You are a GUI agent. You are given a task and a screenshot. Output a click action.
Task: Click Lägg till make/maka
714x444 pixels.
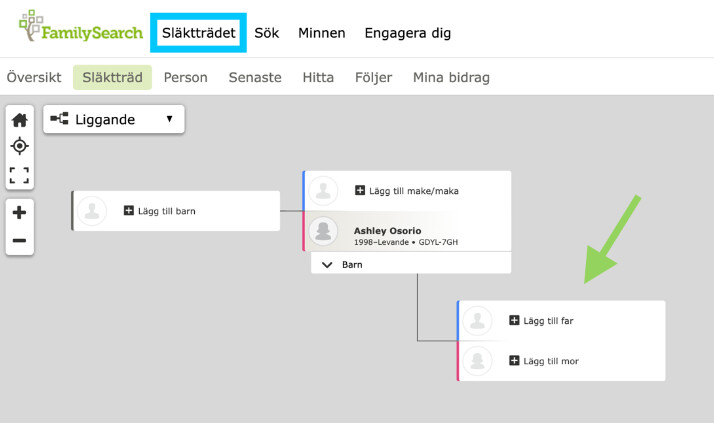pyautogui.click(x=413, y=191)
